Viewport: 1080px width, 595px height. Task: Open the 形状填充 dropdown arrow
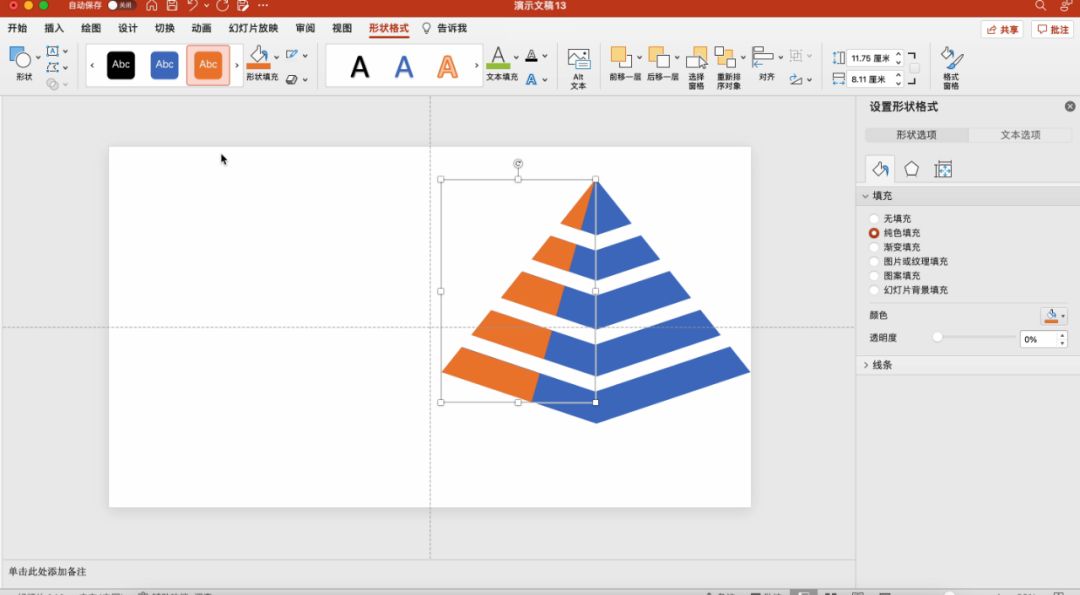[x=277, y=57]
